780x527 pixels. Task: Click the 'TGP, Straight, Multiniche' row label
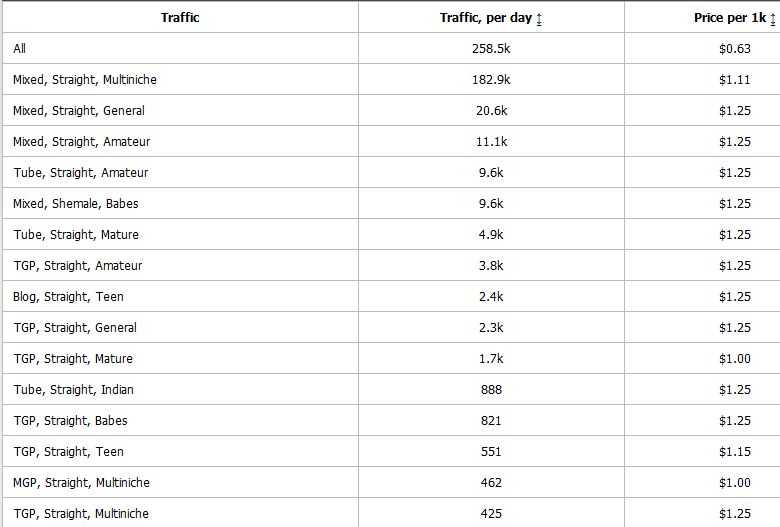click(81, 514)
